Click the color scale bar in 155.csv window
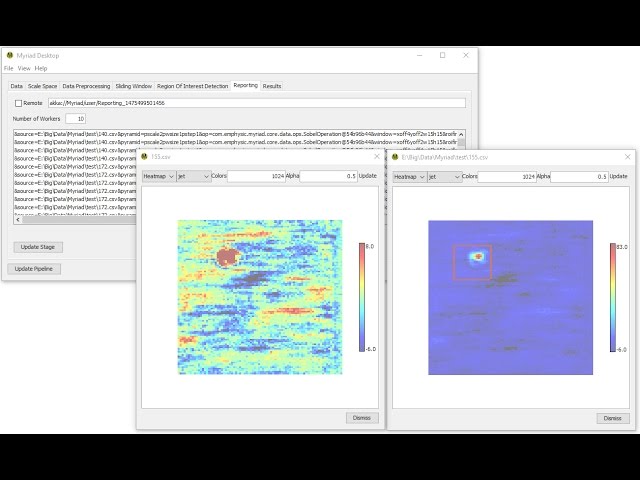This screenshot has width=640, height=480. tap(362, 297)
